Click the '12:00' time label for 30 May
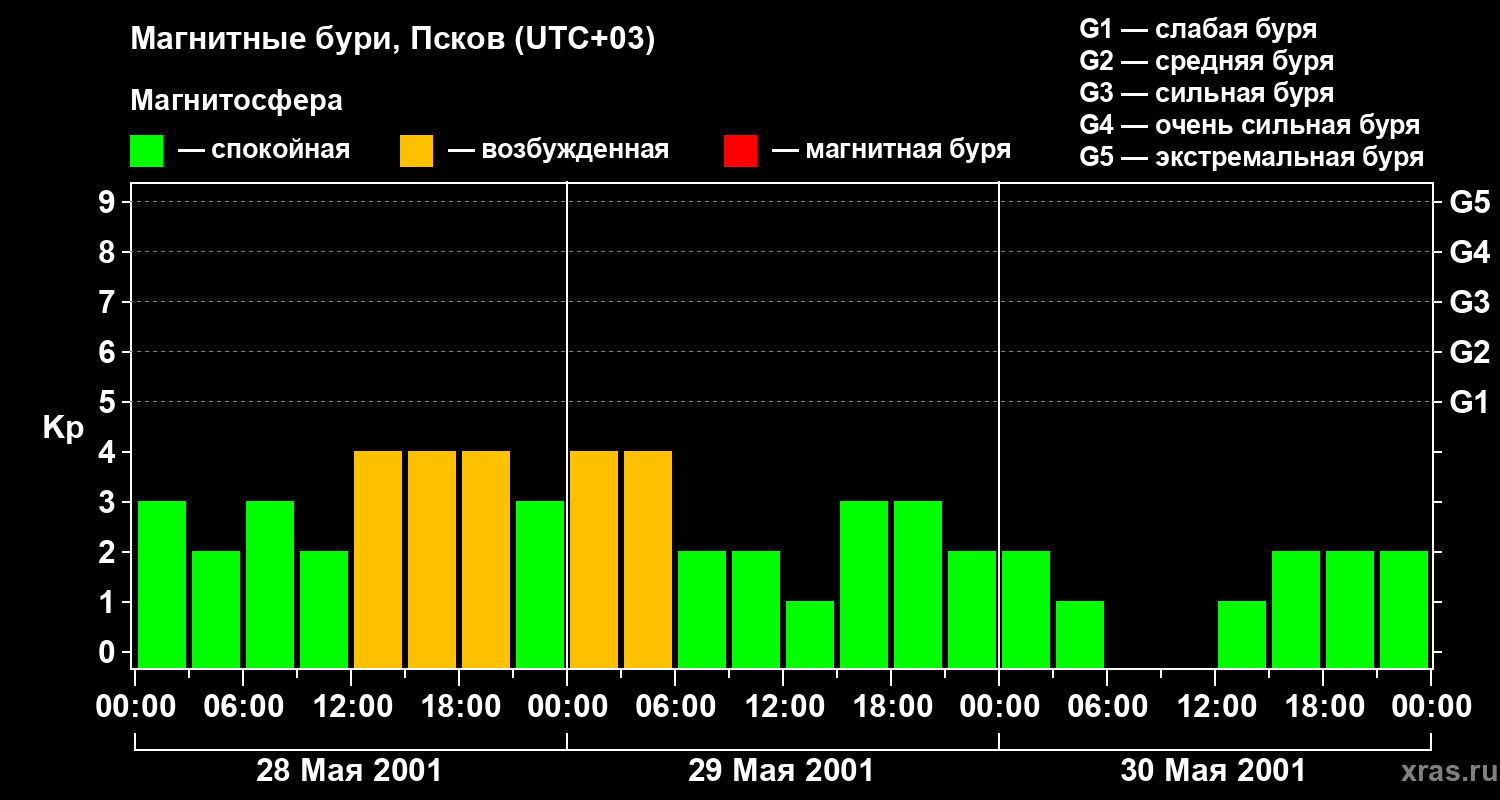 pyautogui.click(x=1216, y=707)
